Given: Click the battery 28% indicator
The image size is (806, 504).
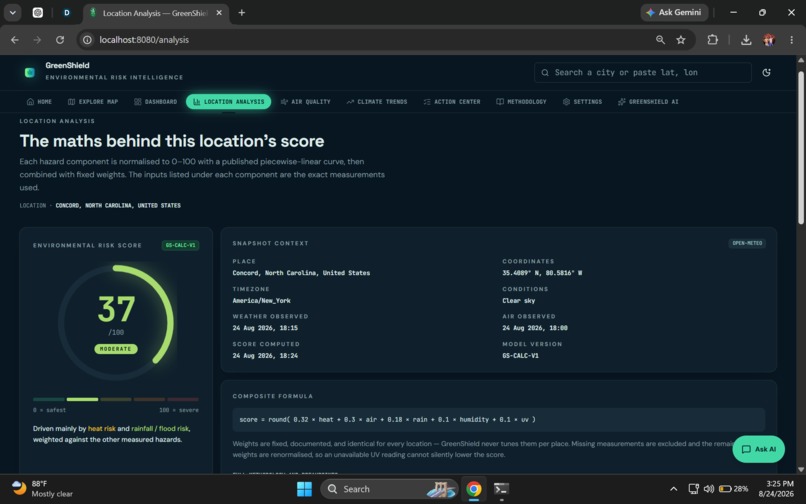Looking at the screenshot, I should pyautogui.click(x=734, y=489).
